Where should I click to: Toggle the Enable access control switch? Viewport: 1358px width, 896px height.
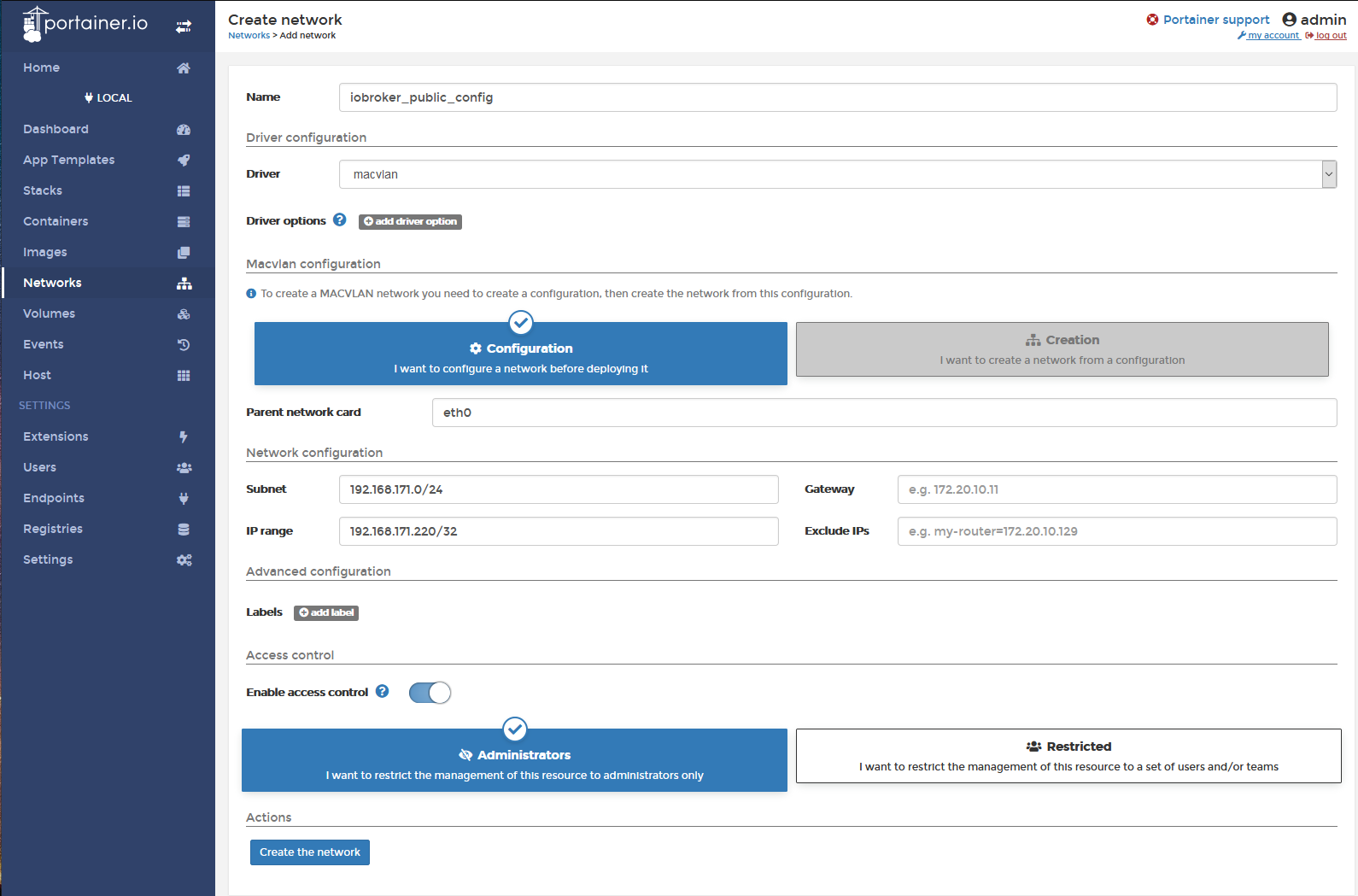point(430,693)
